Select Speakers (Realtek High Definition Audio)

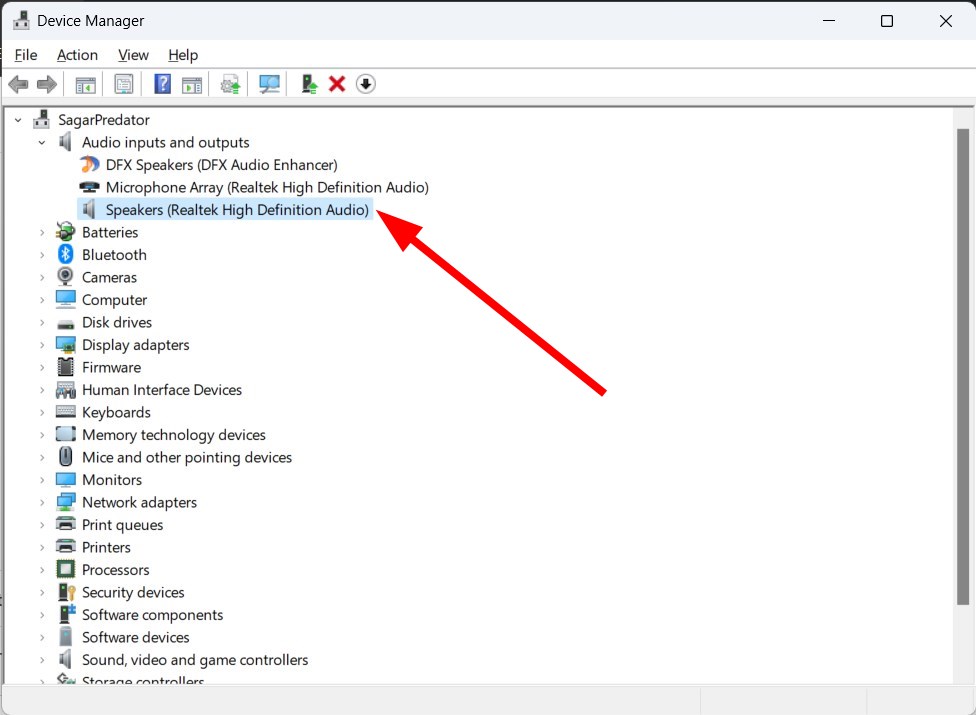click(x=237, y=210)
